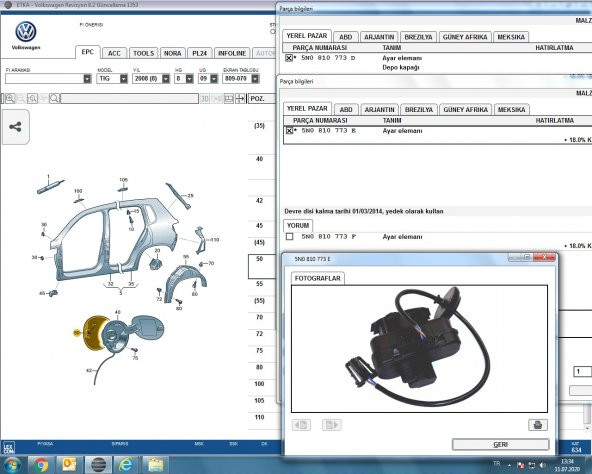Tick checkbox for part 5N0 810 773 F
592x474 pixels.
point(290,236)
